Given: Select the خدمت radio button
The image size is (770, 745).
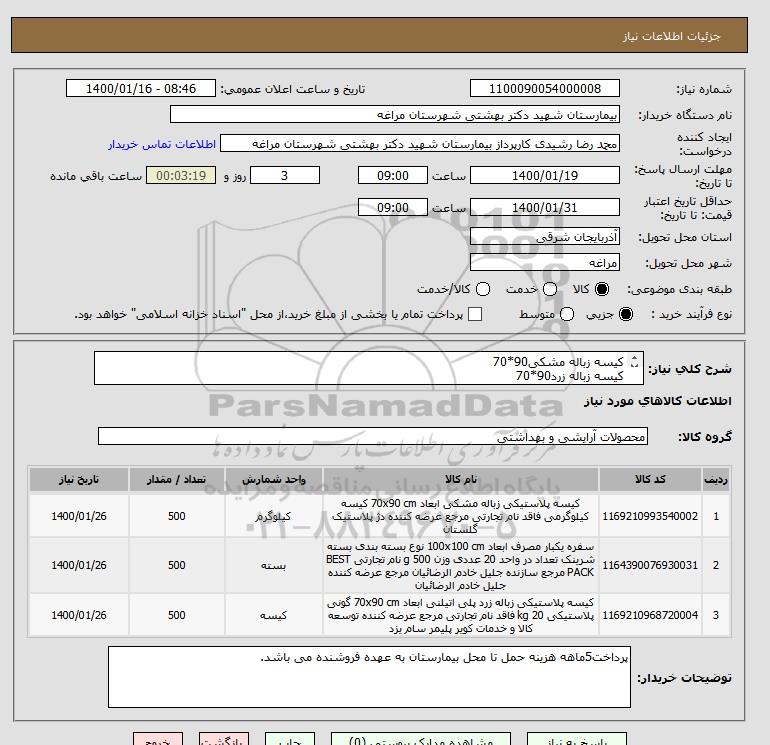Looking at the screenshot, I should point(550,289).
